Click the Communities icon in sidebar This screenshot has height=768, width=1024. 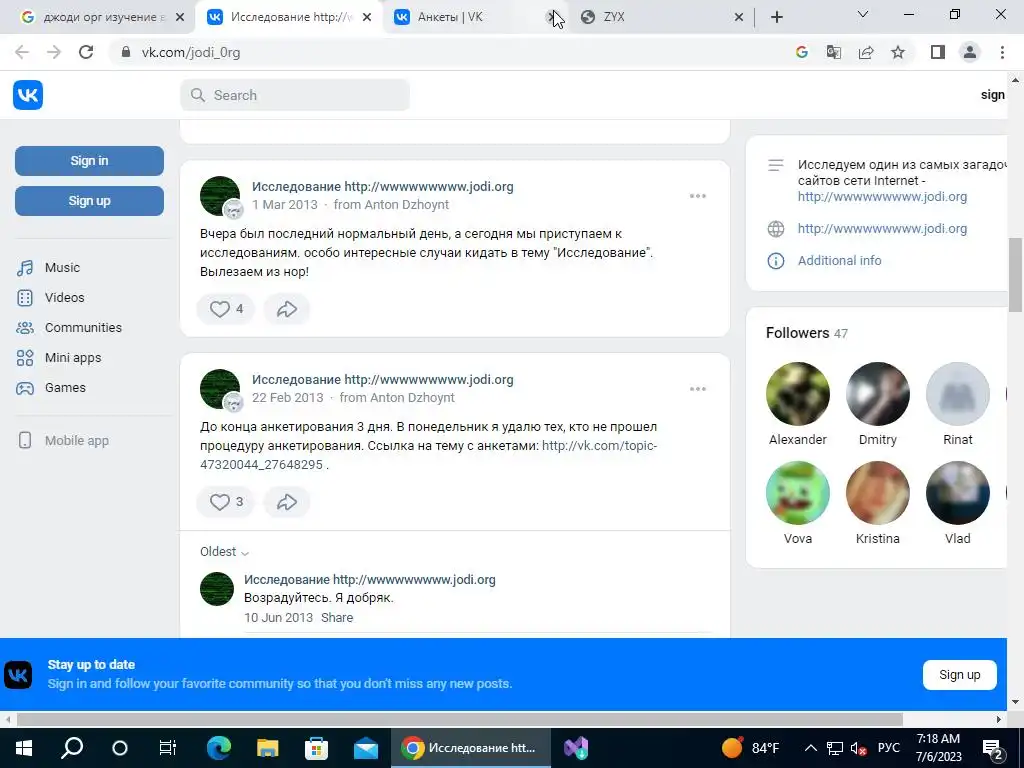click(25, 328)
